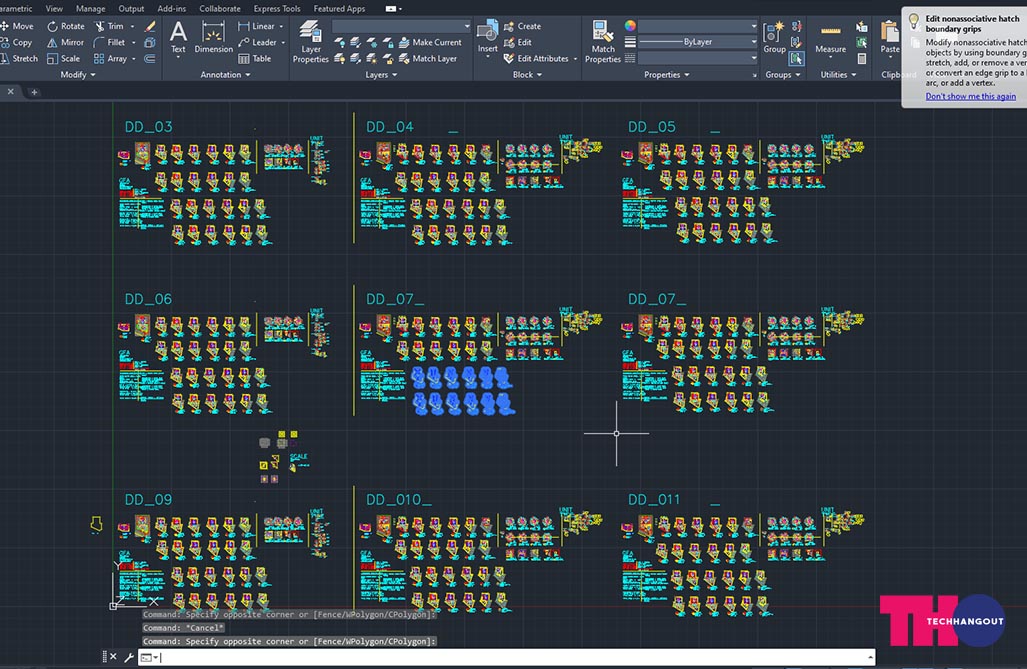Click the Match Layer button

coord(428,58)
